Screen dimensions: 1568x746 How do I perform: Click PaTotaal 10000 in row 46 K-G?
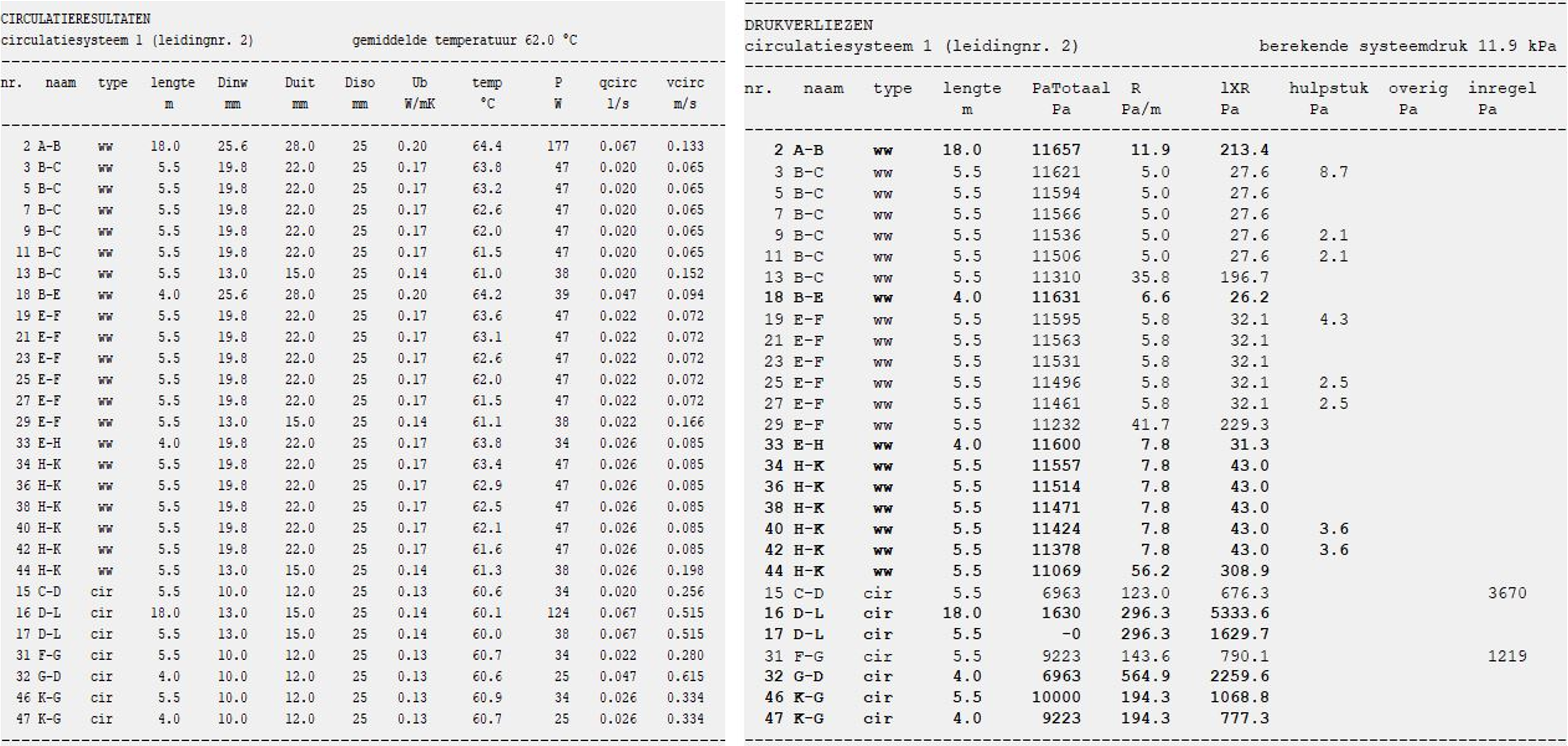[1055, 698]
